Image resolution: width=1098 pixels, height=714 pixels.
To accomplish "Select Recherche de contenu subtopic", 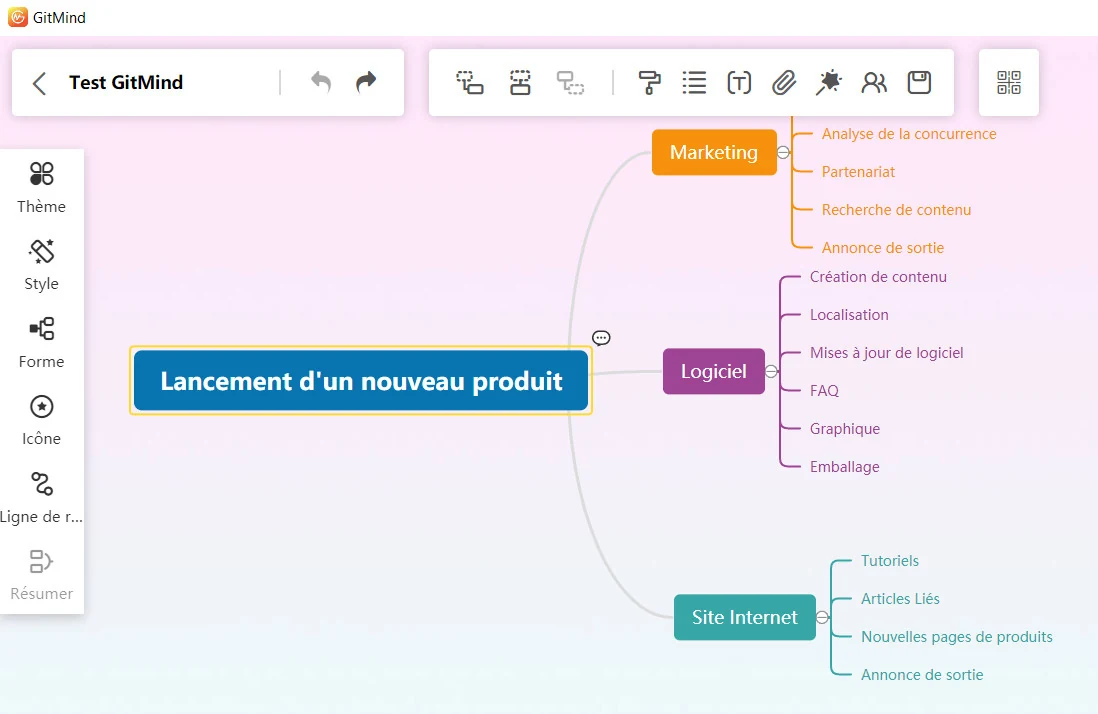I will pyautogui.click(x=896, y=209).
